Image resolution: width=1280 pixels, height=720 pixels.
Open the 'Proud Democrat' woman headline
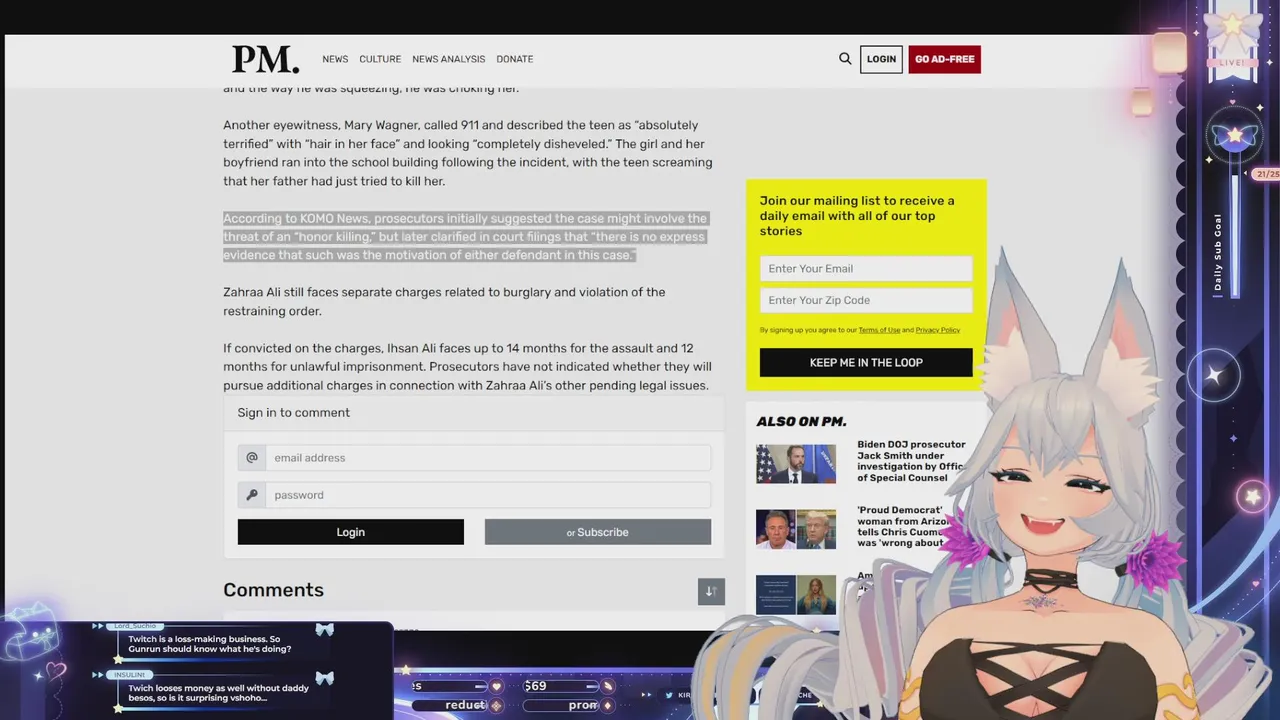(x=902, y=526)
